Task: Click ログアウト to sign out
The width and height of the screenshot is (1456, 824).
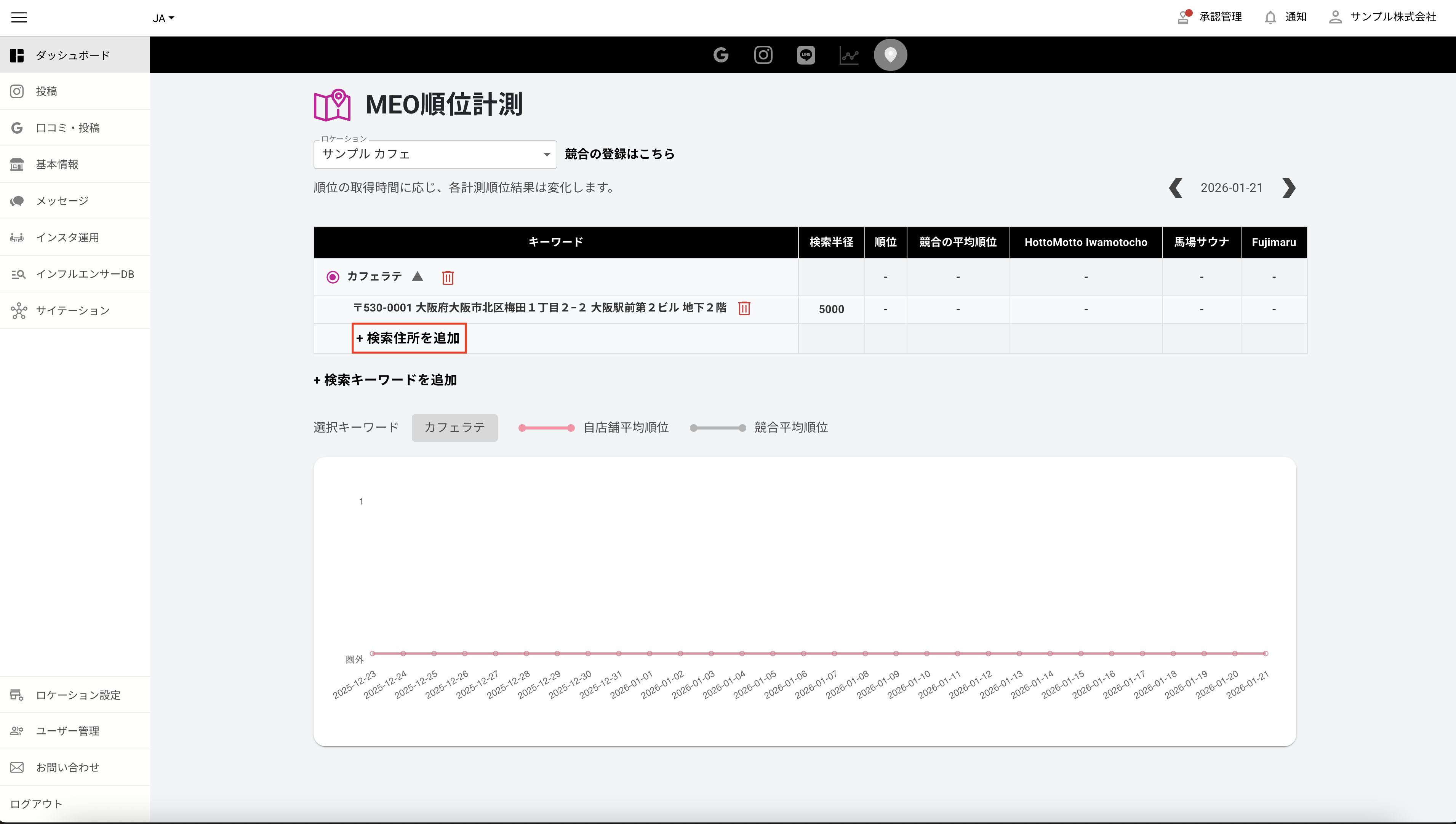Action: click(36, 804)
